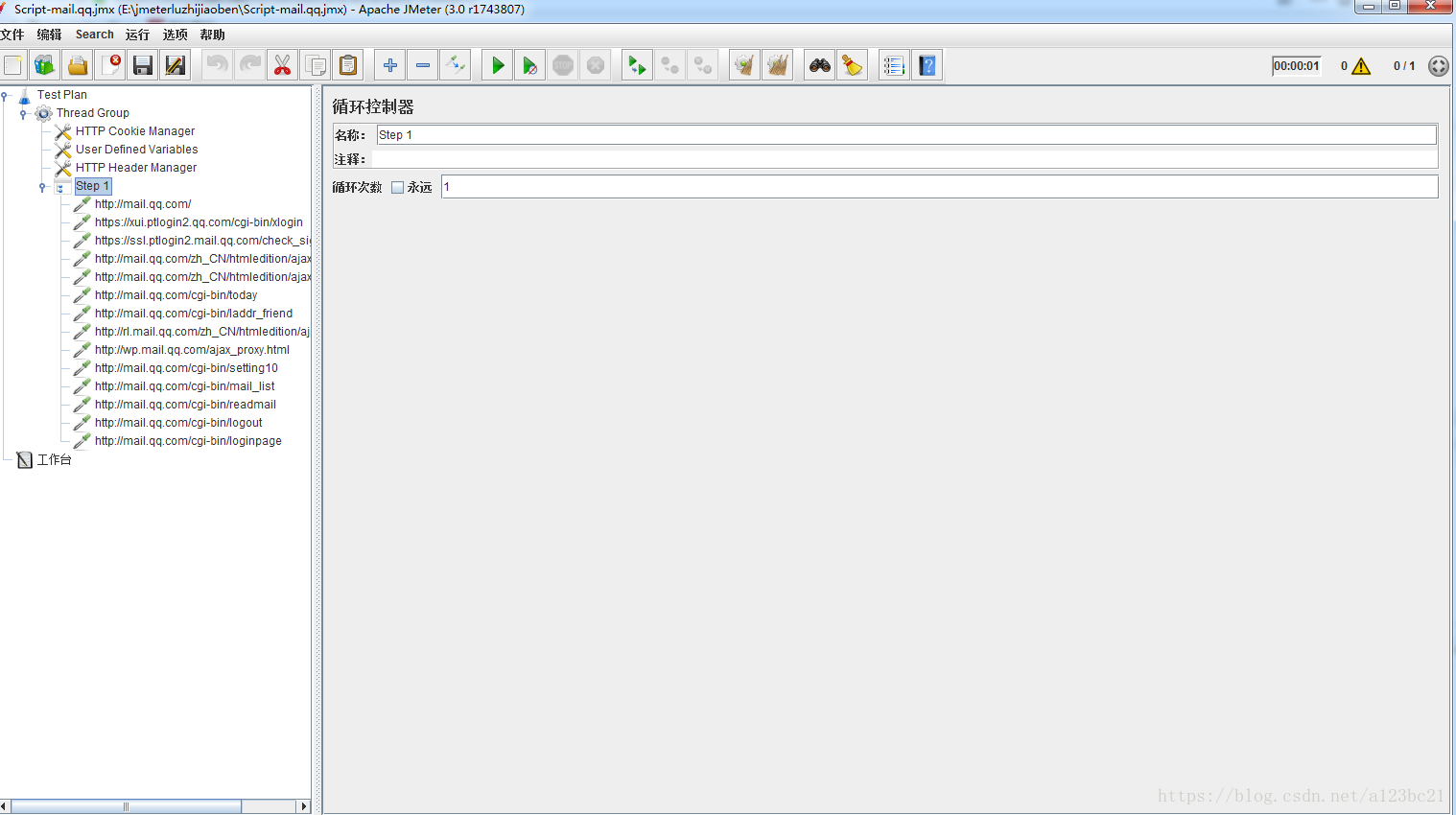
Task: Click the 注释 comment field
Action: 904,159
